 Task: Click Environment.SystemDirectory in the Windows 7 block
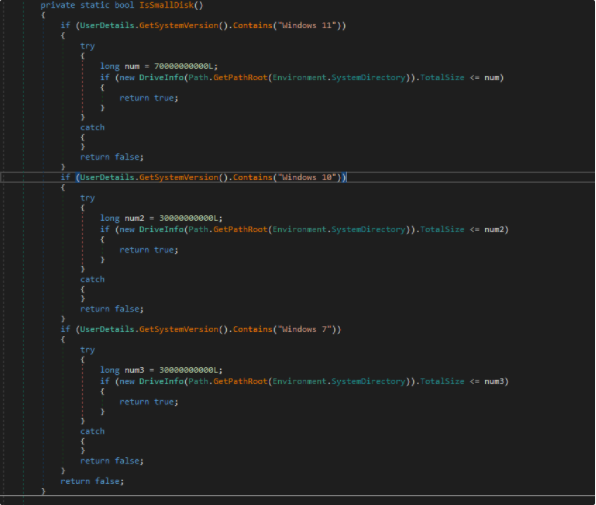click(339, 382)
